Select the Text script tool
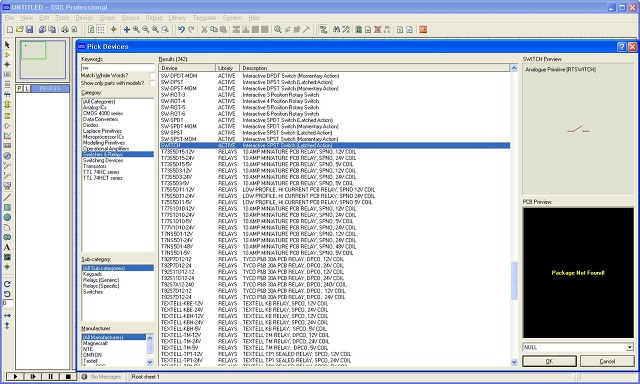640x384 pixels. [x=7, y=84]
